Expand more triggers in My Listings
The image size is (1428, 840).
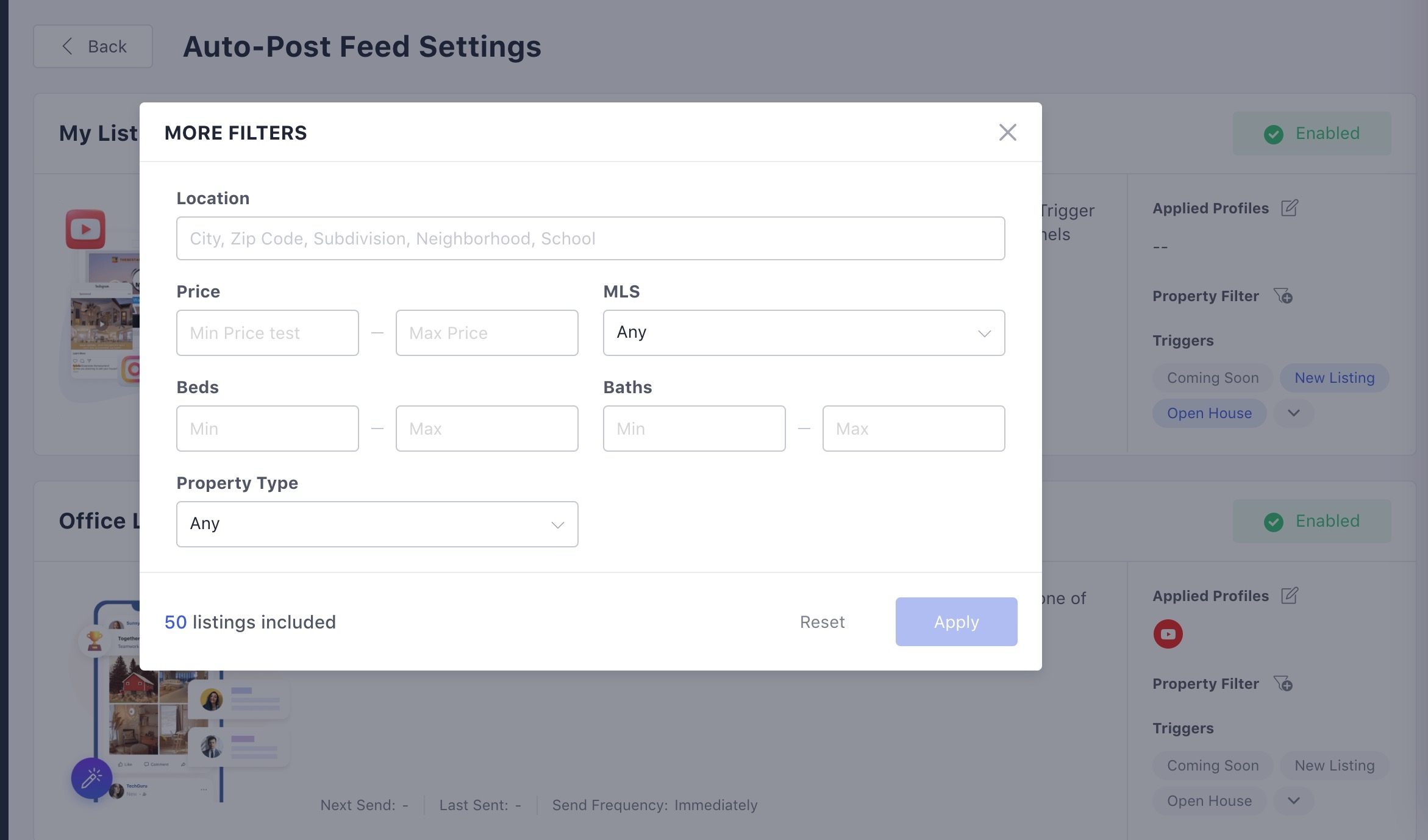point(1293,413)
